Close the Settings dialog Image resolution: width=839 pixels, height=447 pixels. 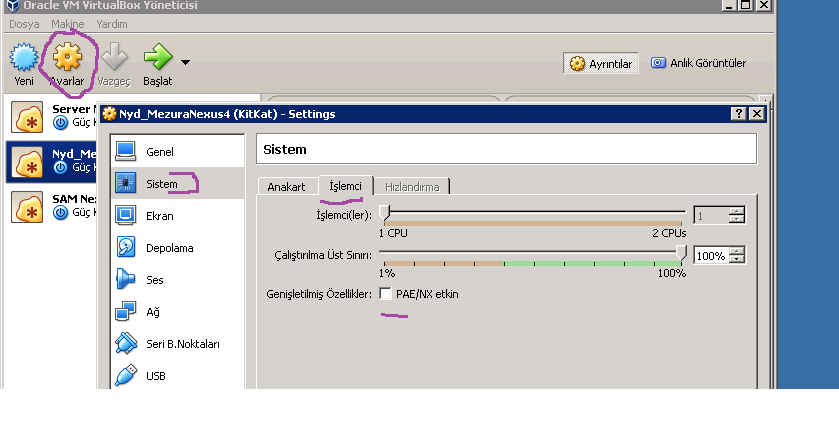(757, 113)
